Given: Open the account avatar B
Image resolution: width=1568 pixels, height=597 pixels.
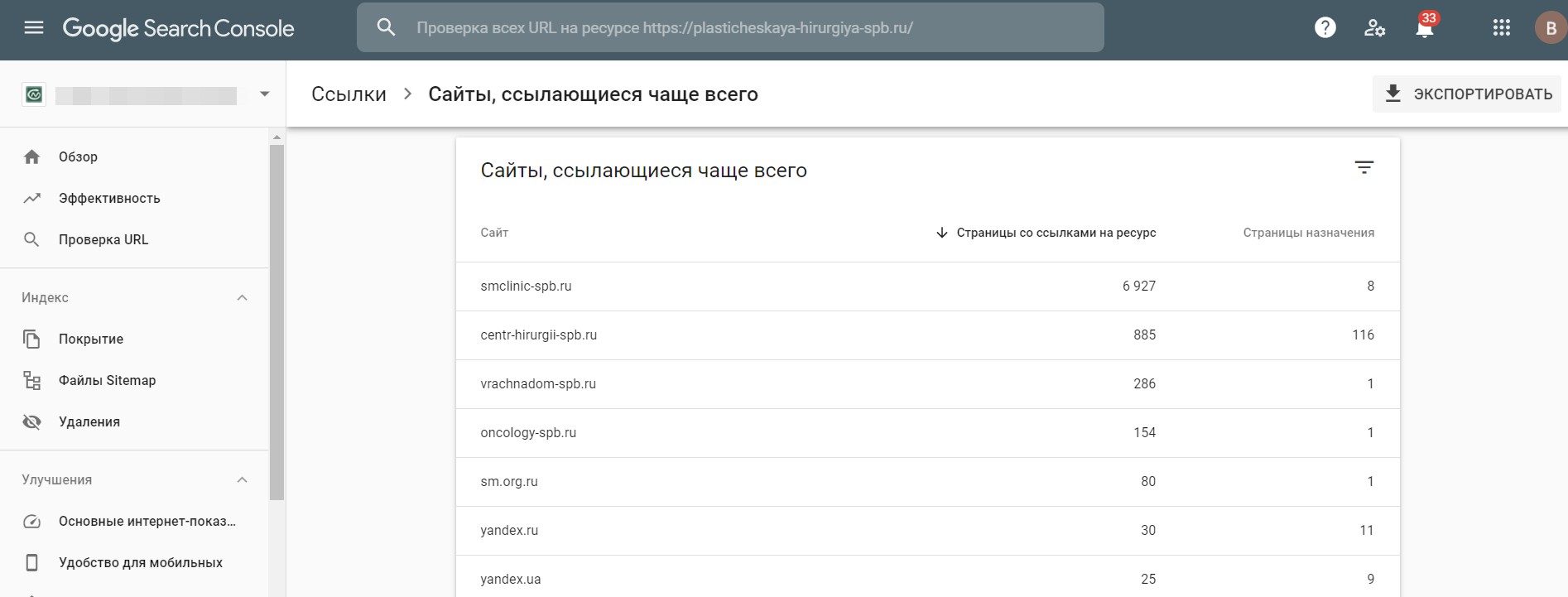Looking at the screenshot, I should pyautogui.click(x=1551, y=28).
